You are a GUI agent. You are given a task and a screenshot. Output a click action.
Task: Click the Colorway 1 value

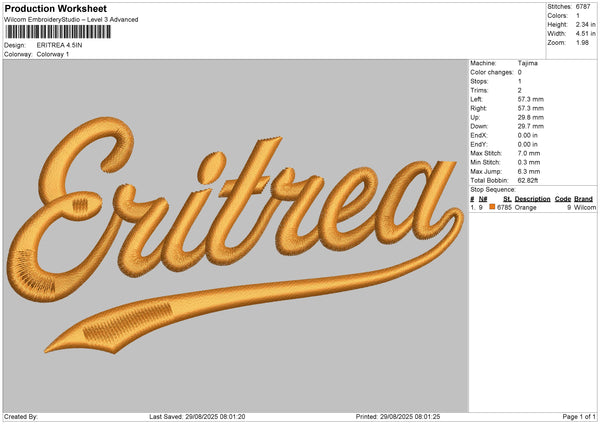tap(53, 54)
